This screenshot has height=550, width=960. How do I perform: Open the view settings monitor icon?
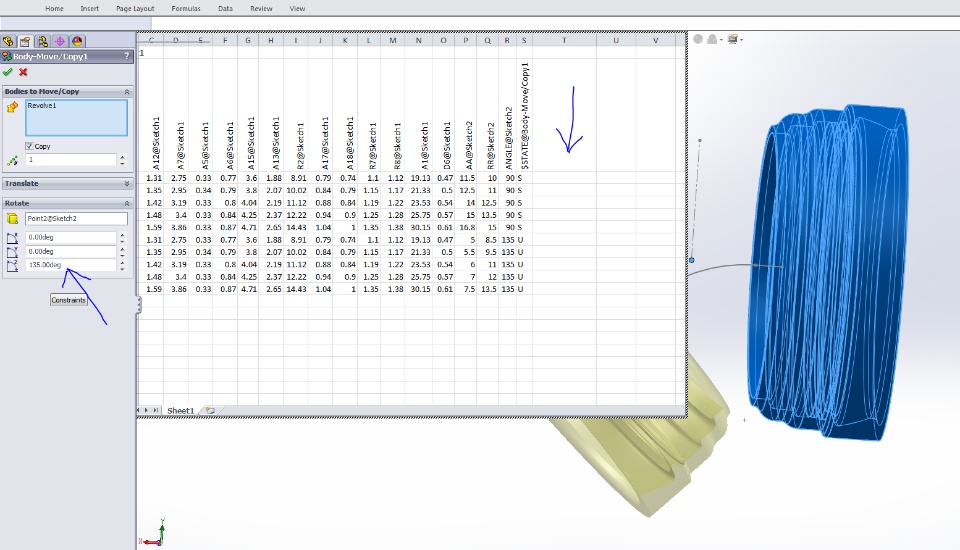pos(732,39)
